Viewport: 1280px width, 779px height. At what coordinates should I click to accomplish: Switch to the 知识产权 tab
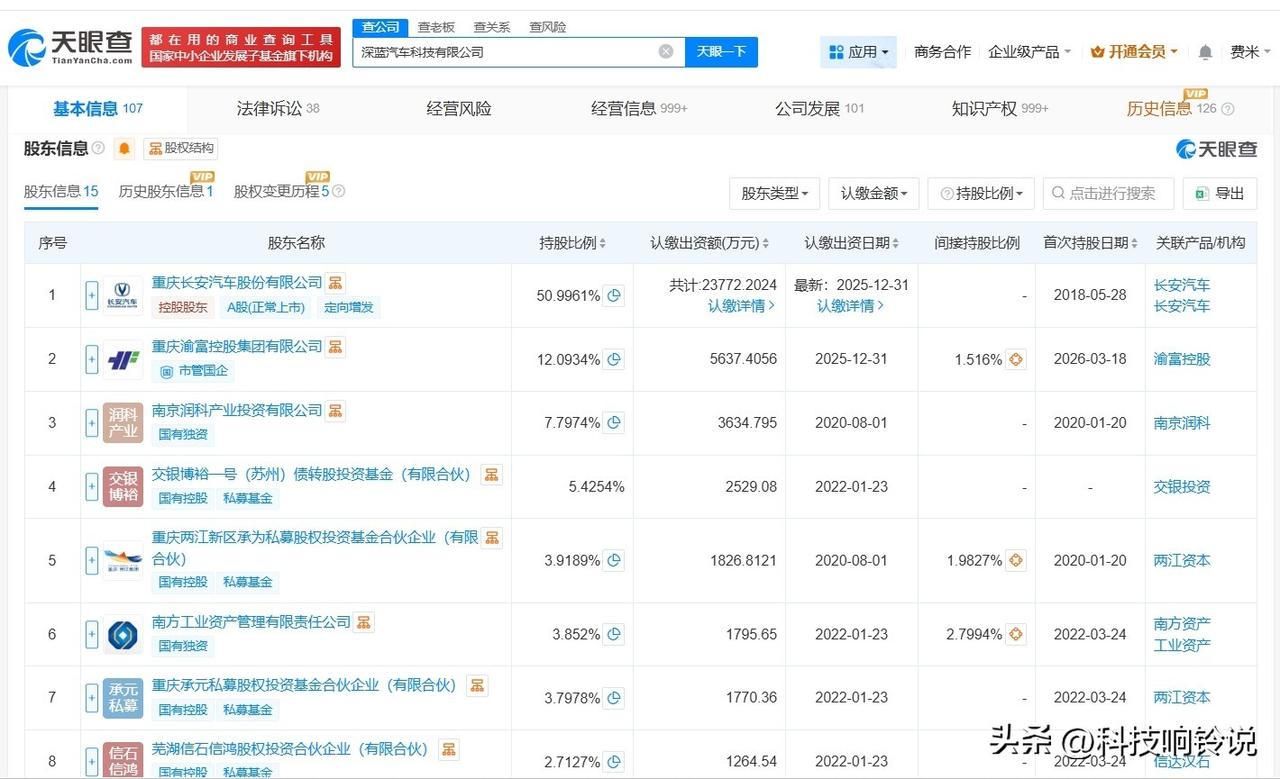point(999,108)
